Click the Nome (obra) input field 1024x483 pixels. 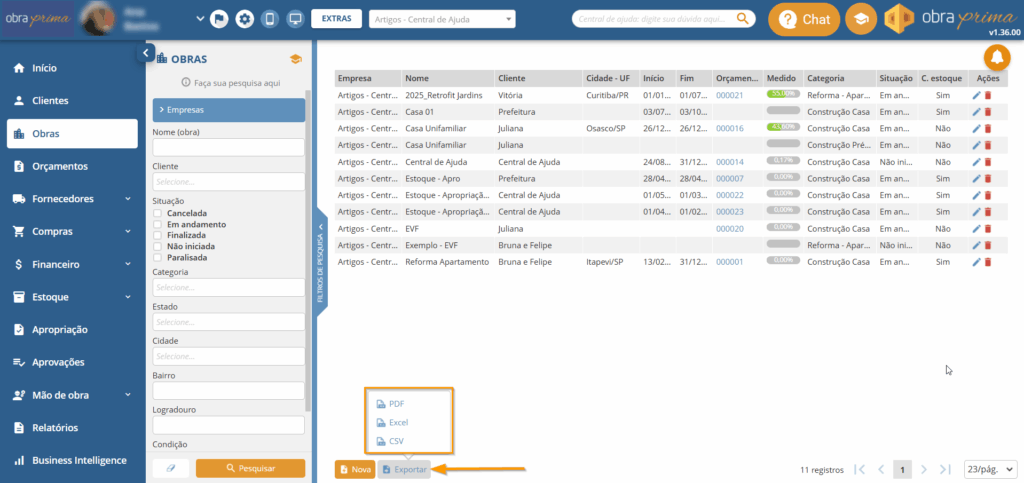tap(229, 147)
